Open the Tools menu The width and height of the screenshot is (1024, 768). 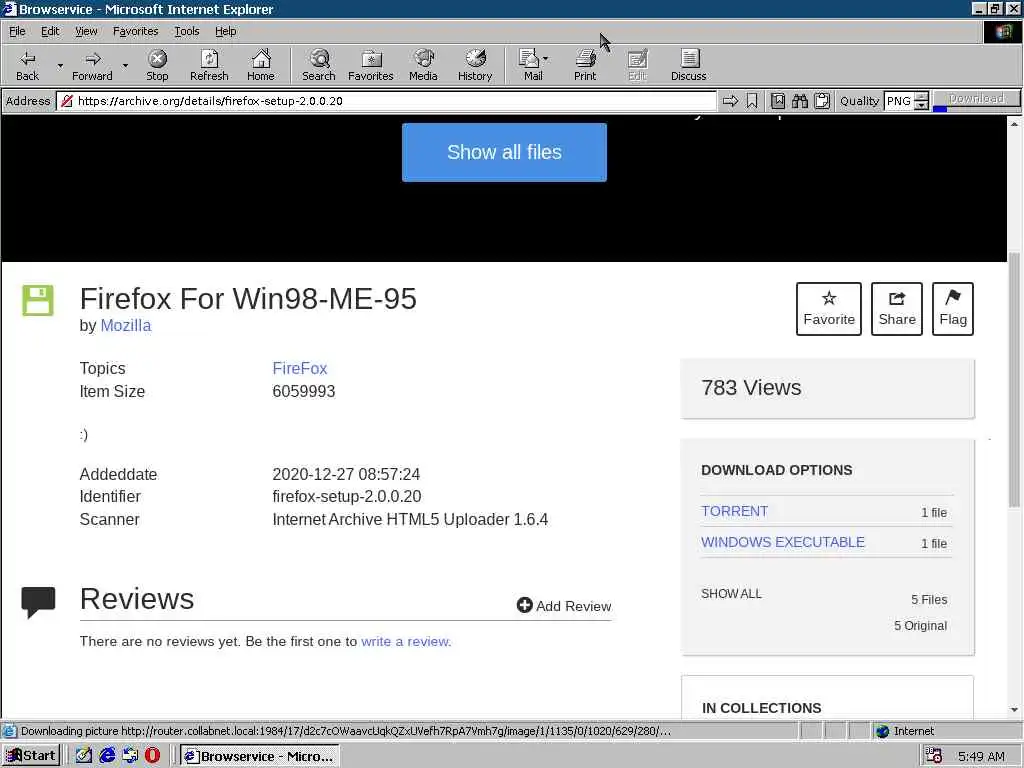186,31
